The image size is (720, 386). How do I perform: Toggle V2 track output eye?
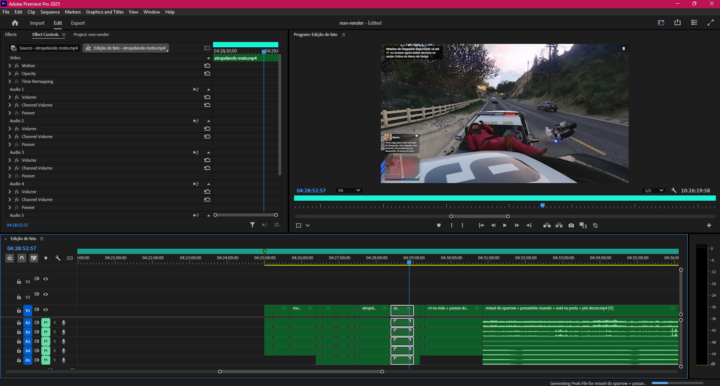pos(45,295)
